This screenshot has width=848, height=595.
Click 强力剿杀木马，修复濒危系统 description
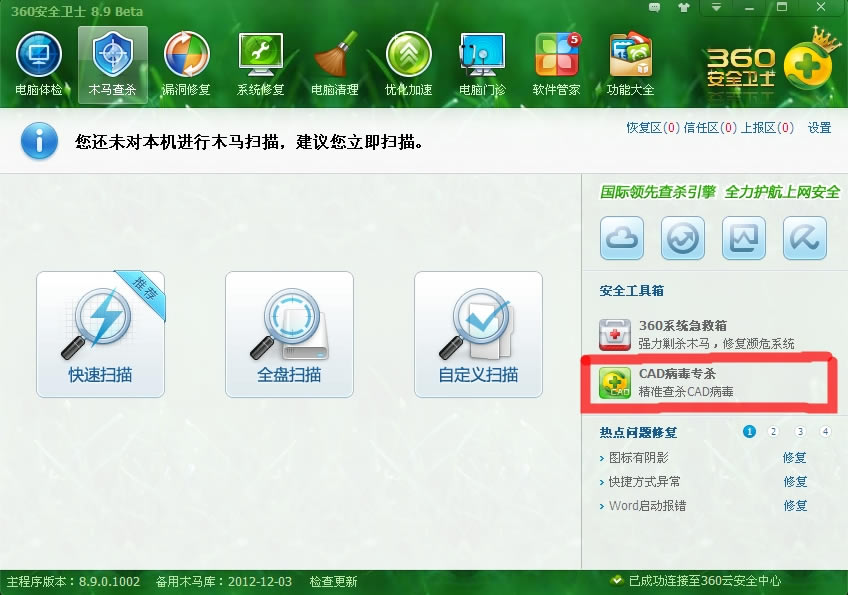tap(717, 343)
